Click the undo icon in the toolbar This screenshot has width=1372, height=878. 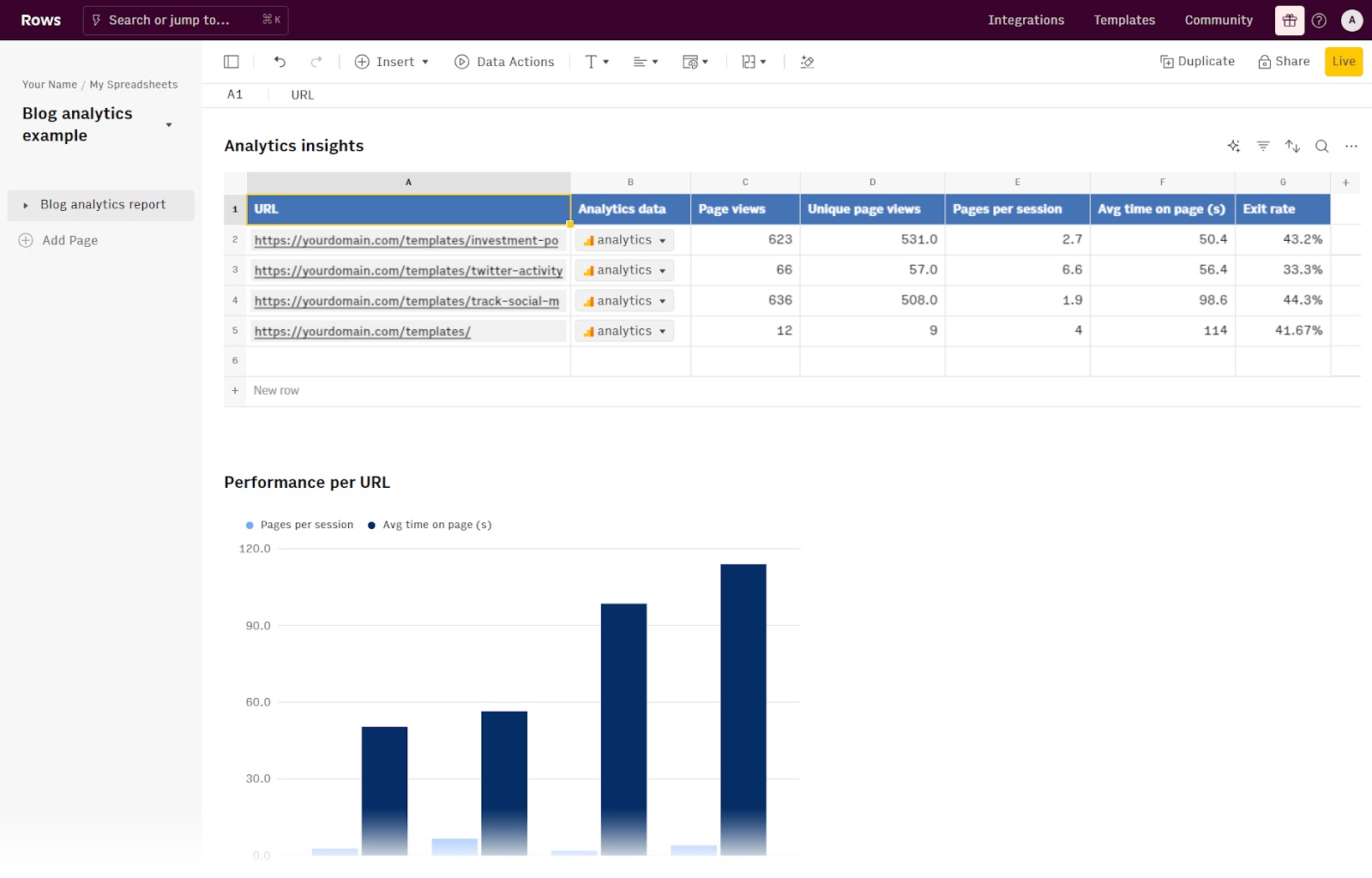point(280,61)
